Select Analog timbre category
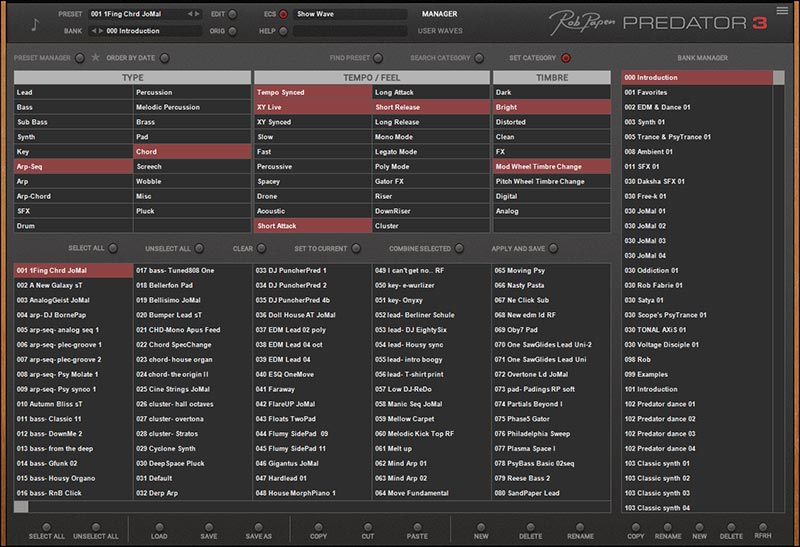Screen dimensions: 800x547 point(552,211)
